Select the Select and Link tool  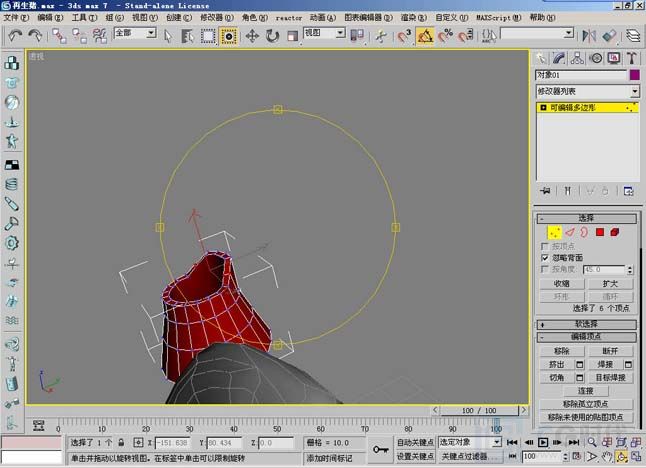pyautogui.click(x=59, y=36)
